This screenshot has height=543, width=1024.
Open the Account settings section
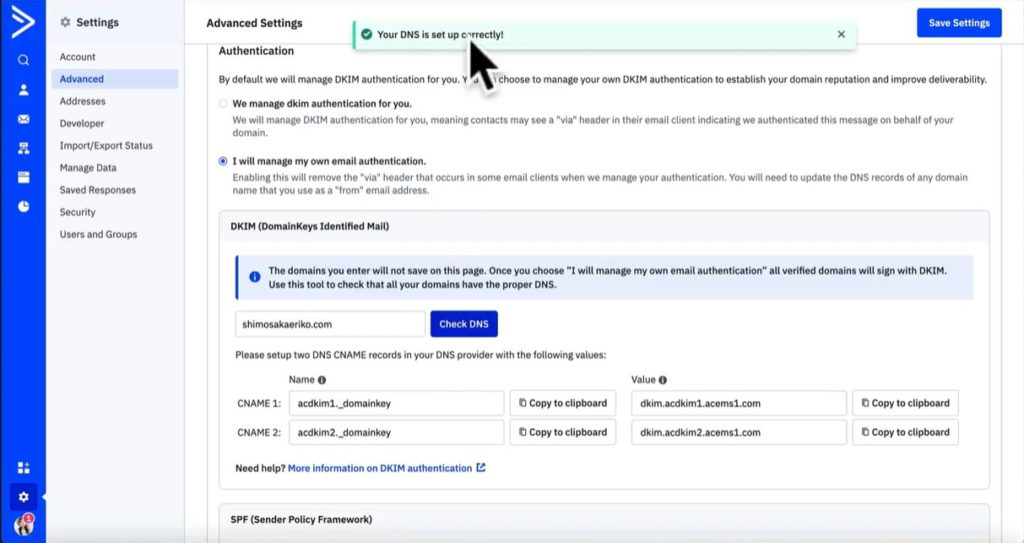(78, 57)
